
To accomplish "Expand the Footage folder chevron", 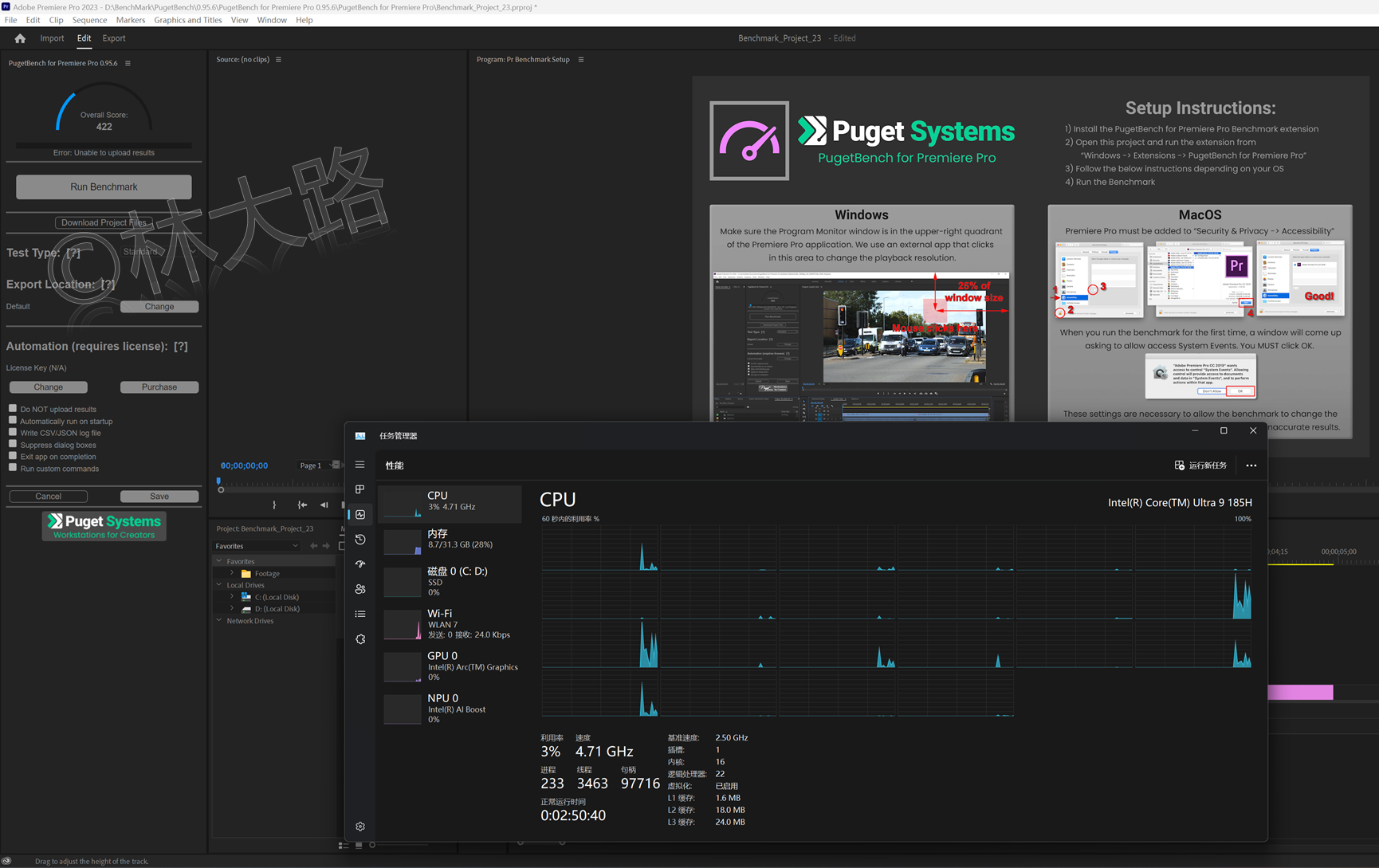I will [x=232, y=573].
